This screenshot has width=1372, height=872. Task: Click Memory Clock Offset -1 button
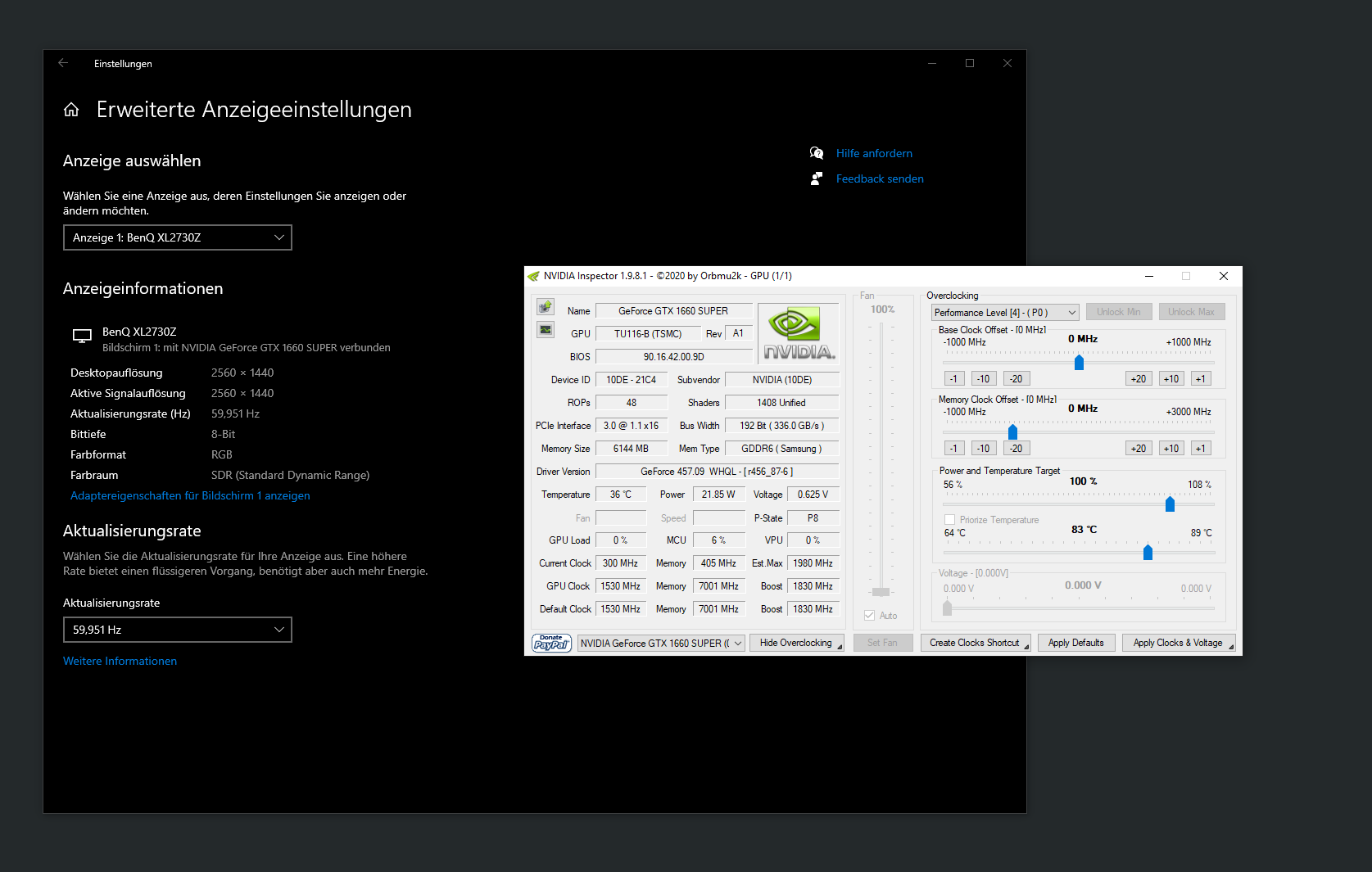pos(953,448)
